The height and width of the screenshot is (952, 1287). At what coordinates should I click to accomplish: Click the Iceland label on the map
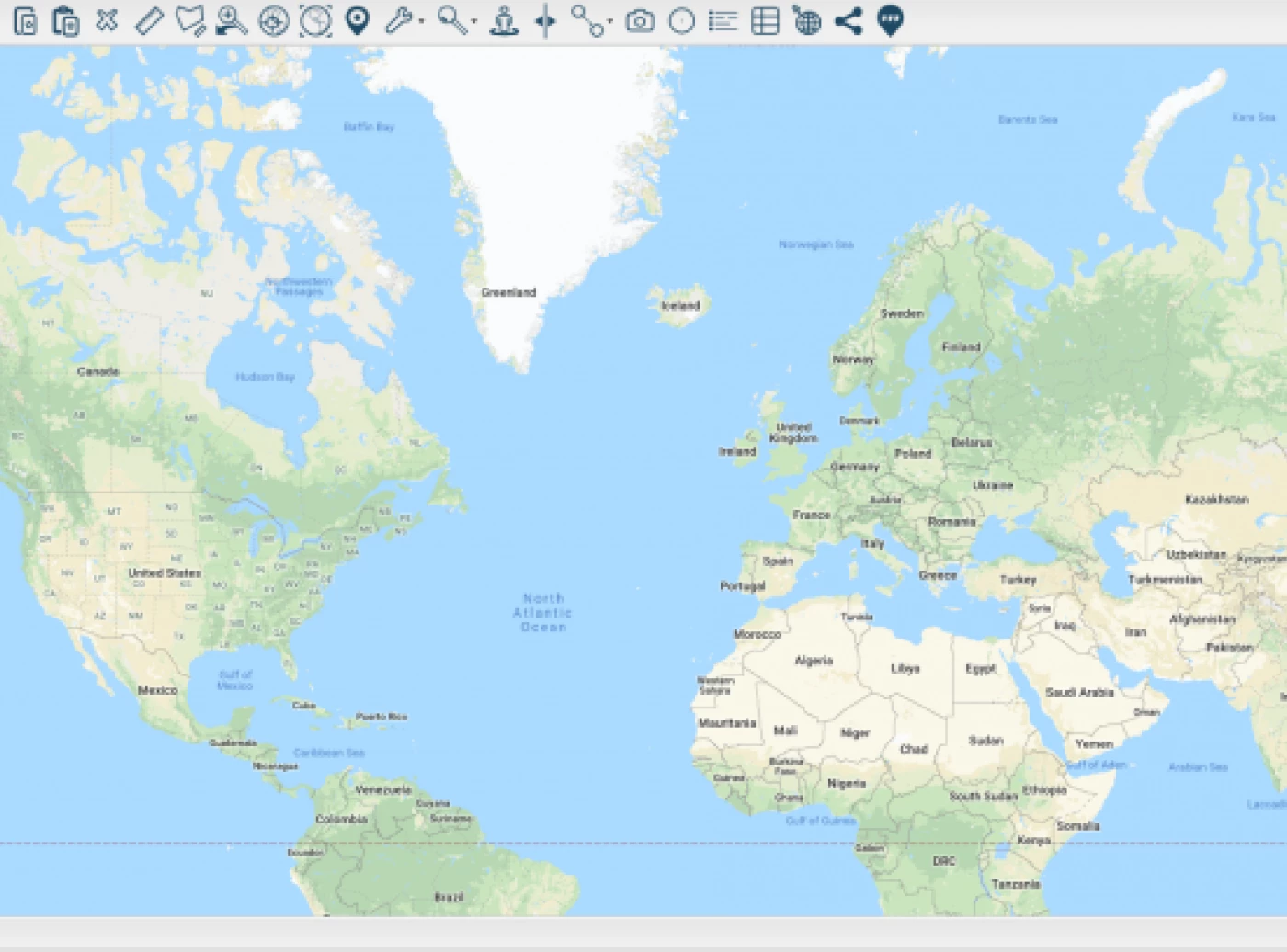pyautogui.click(x=680, y=305)
